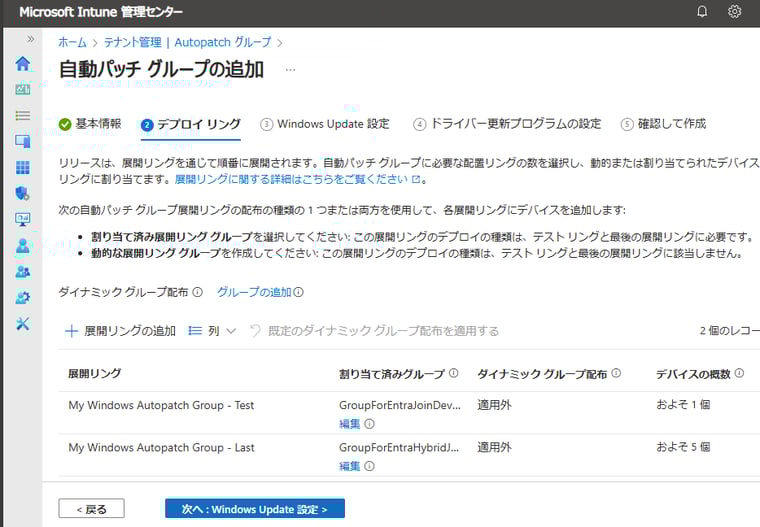
Task: Click およそ 5 個 device count cell
Action: click(x=683, y=447)
